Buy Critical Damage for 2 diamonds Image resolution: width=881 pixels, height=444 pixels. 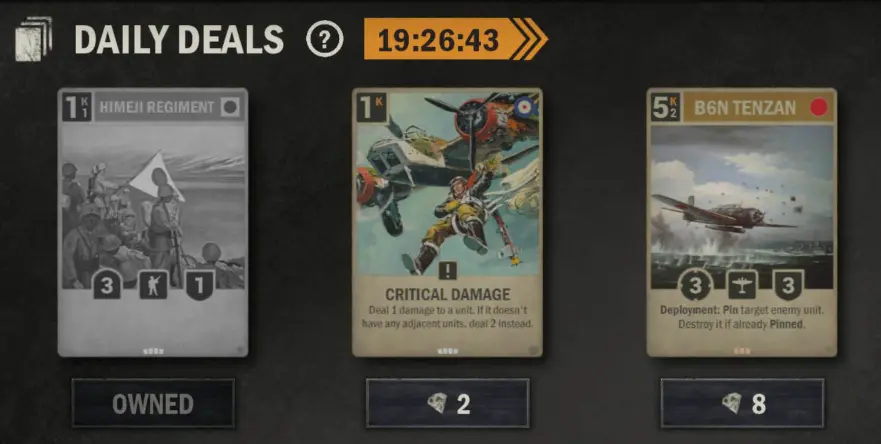point(447,403)
